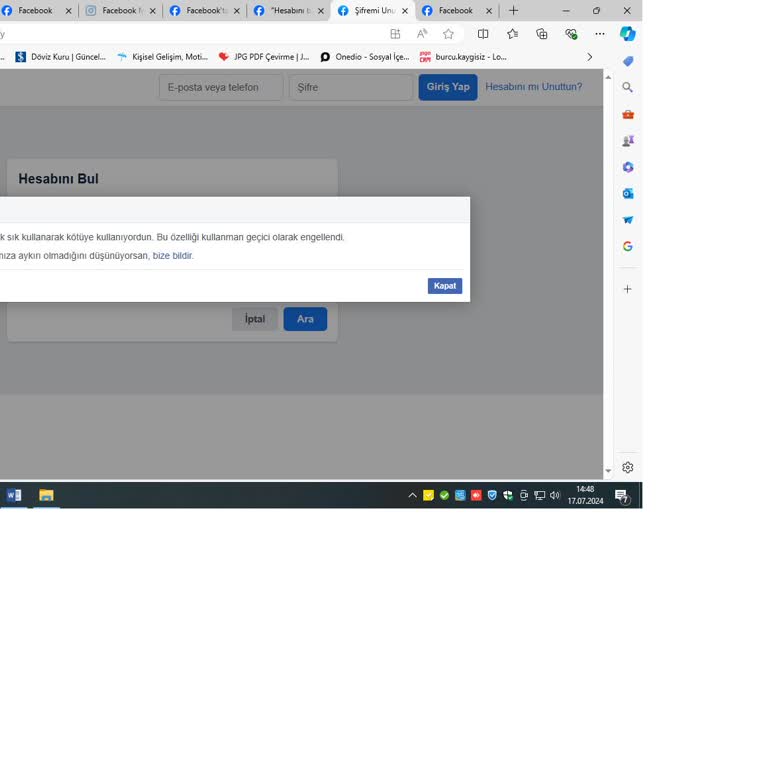
Task: Open the JPG PDF Çevirme bookmark
Action: coord(264,57)
